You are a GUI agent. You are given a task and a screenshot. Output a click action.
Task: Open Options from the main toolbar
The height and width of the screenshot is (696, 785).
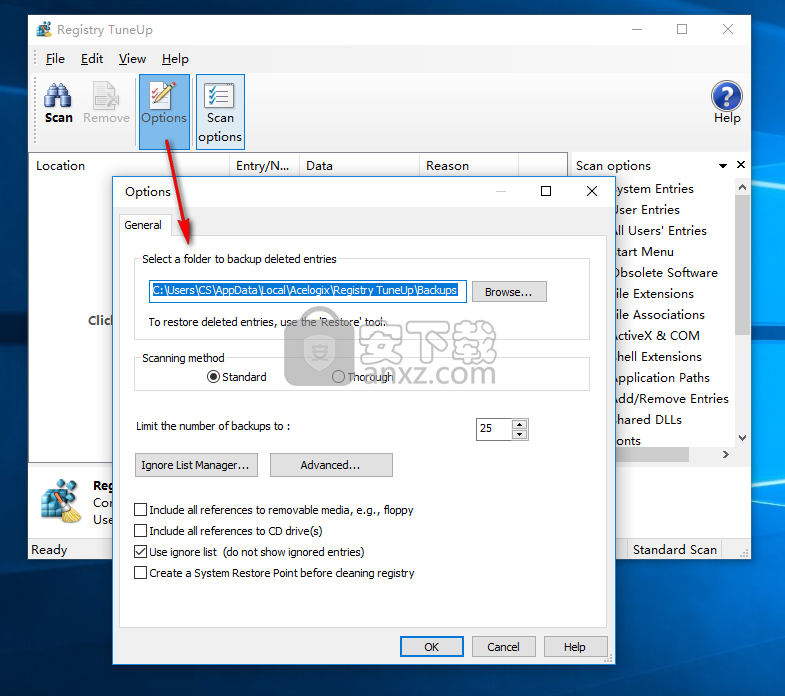(x=164, y=111)
